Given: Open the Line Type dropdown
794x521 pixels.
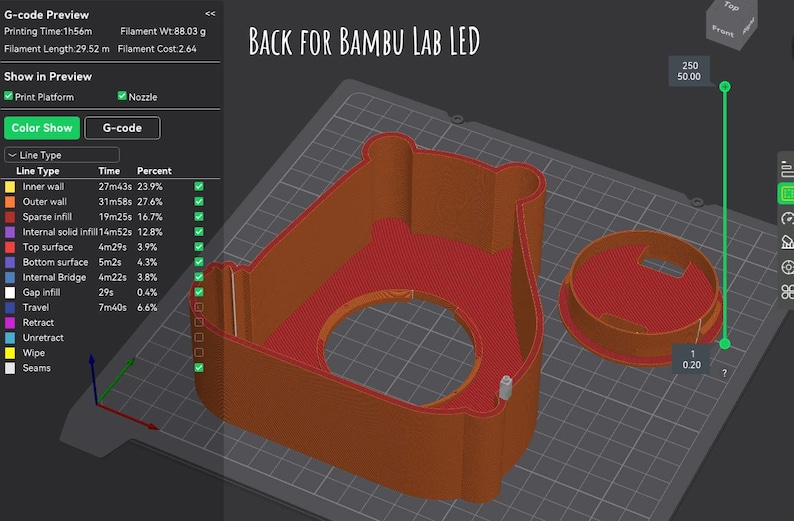Looking at the screenshot, I should [x=62, y=155].
